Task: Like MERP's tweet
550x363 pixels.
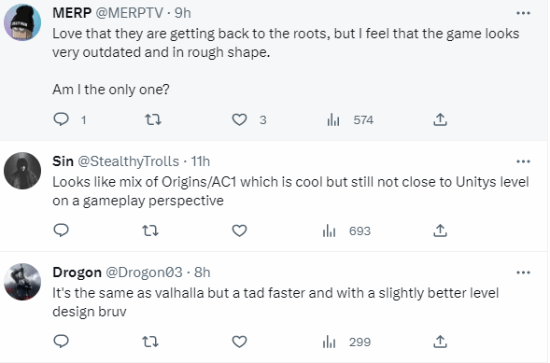Action: tap(240, 120)
